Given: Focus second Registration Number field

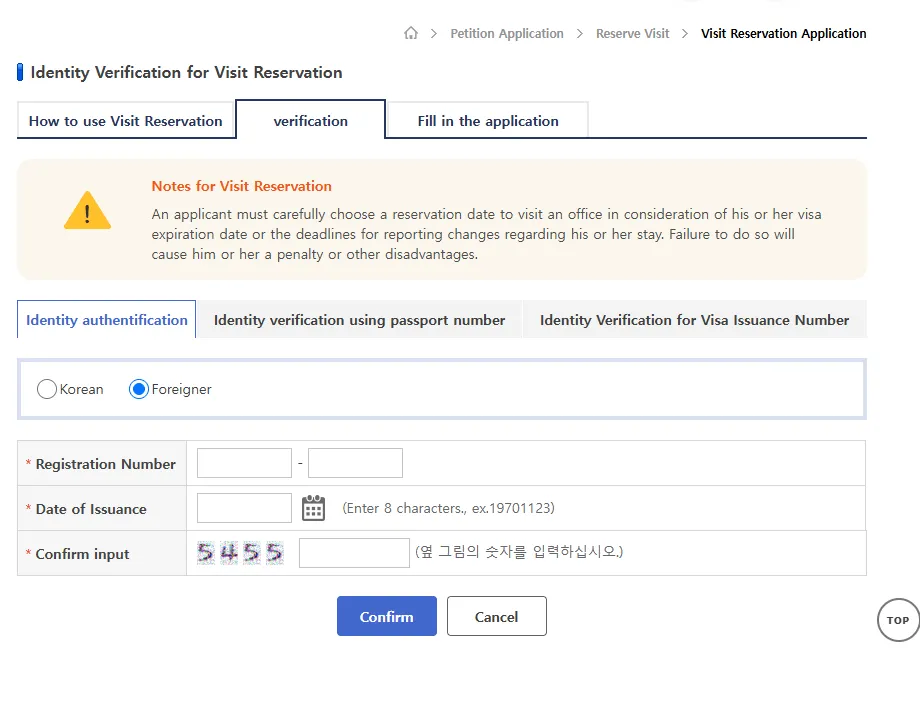Looking at the screenshot, I should (x=355, y=463).
